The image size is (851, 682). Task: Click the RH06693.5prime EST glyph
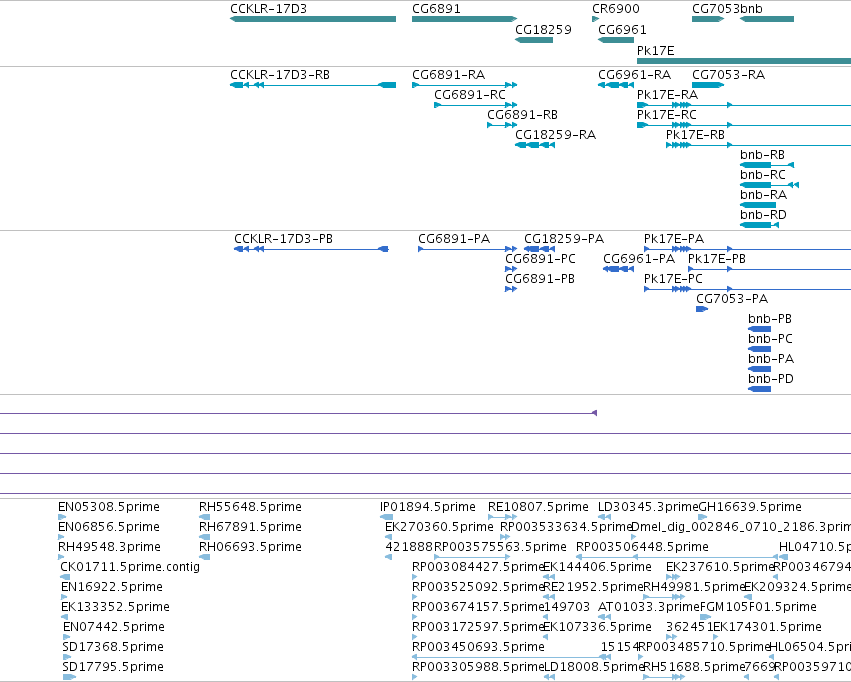205,557
